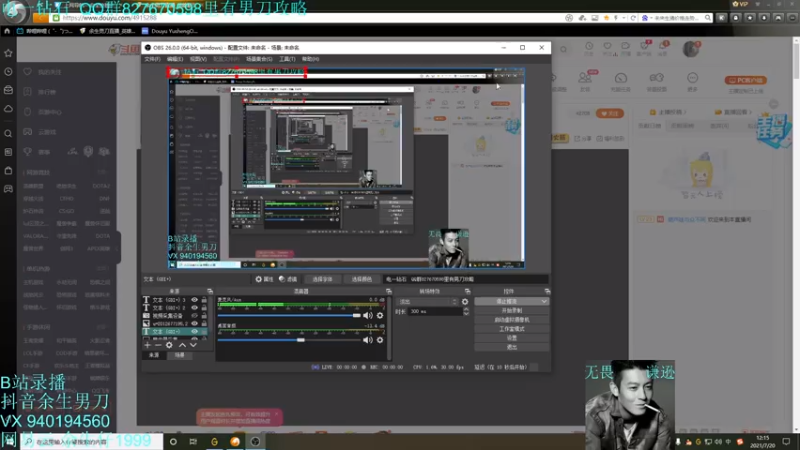Image resolution: width=800 pixels, height=450 pixels.
Task: Pop out the audio mixer dock icon
Action: pyautogui.click(x=388, y=291)
